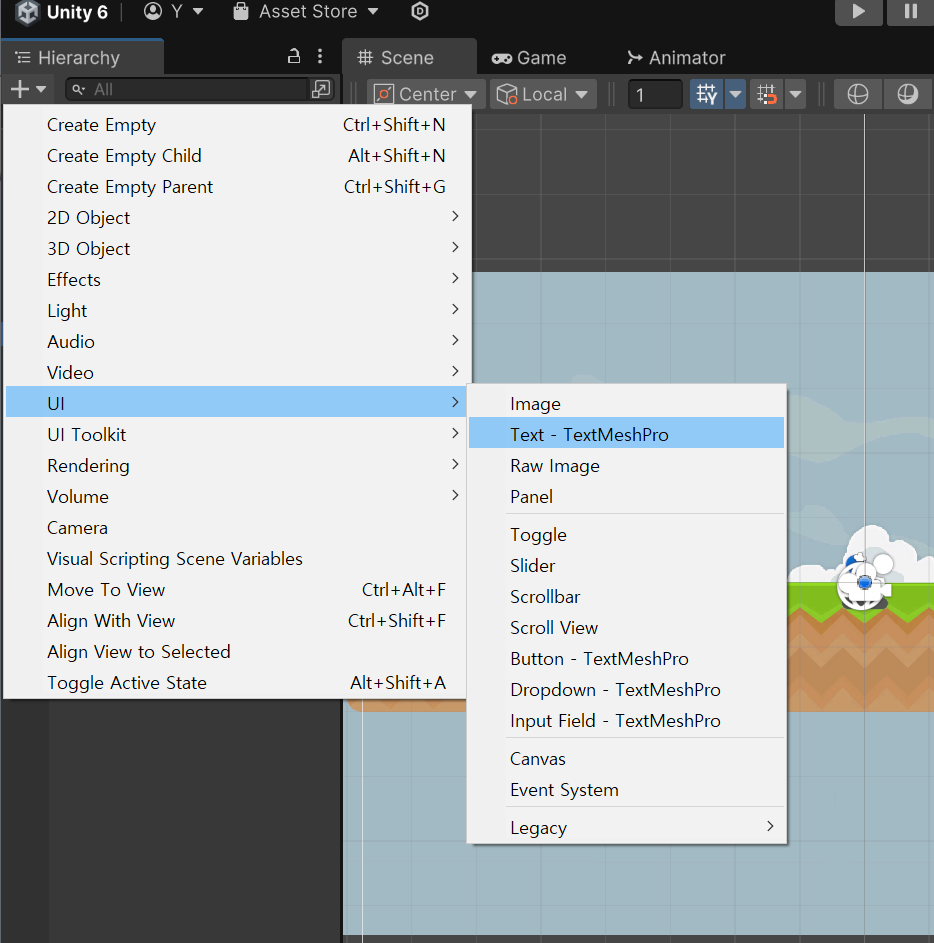Create a Raw Image element
The image size is (934, 943).
click(x=626, y=466)
